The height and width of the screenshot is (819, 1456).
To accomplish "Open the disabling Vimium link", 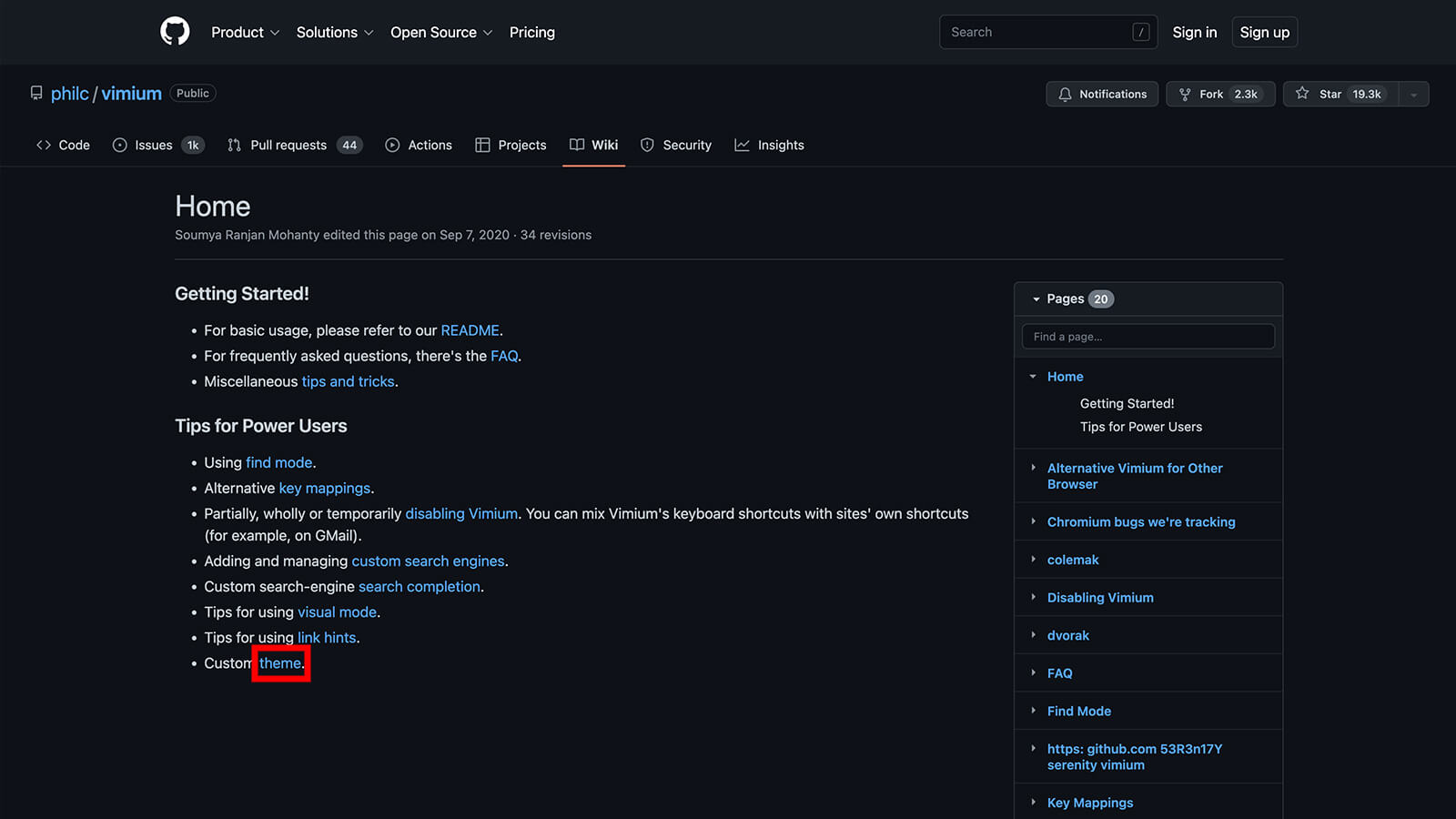I will (461, 513).
